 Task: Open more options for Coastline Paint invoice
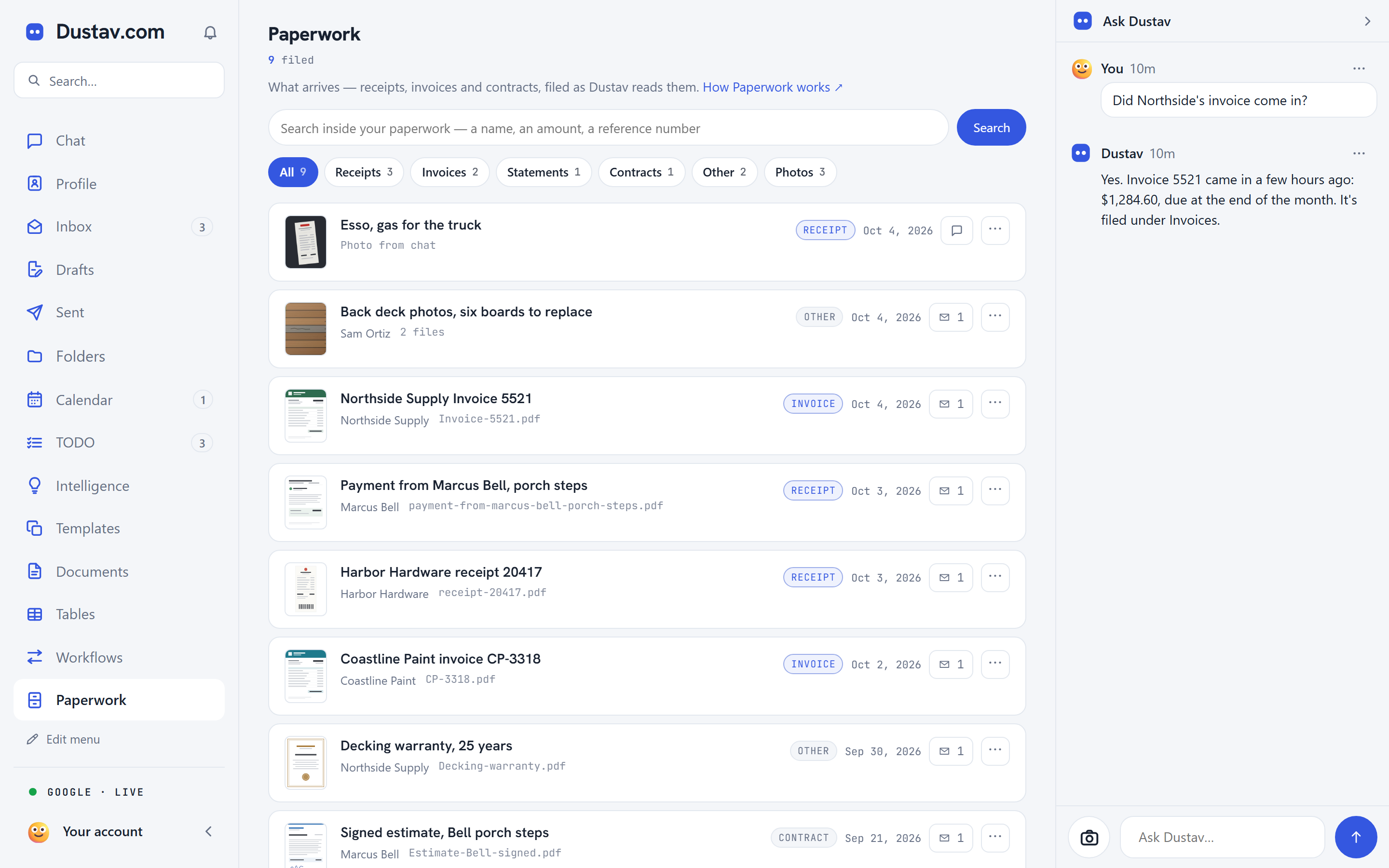tap(995, 664)
